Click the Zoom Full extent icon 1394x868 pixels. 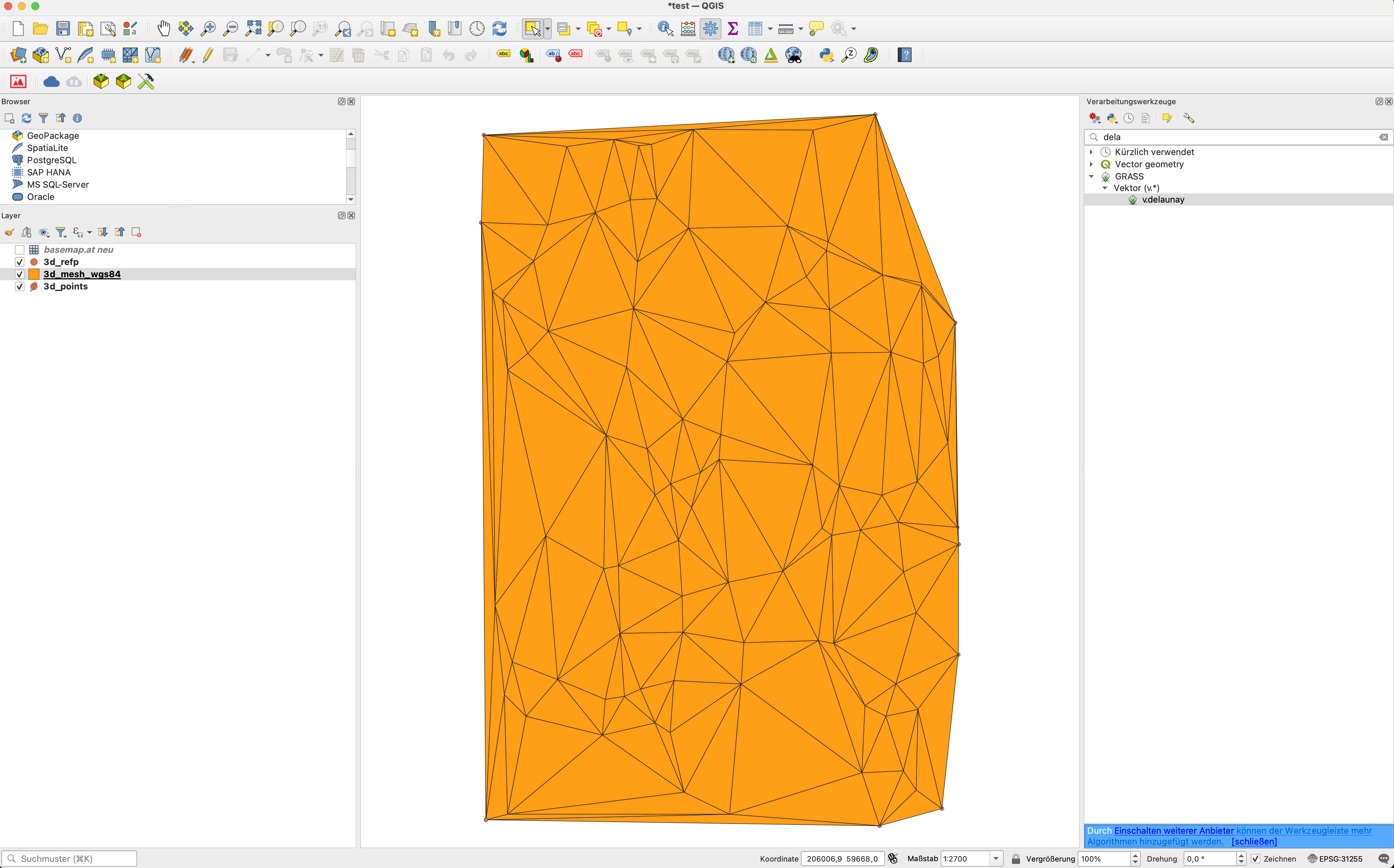253,28
